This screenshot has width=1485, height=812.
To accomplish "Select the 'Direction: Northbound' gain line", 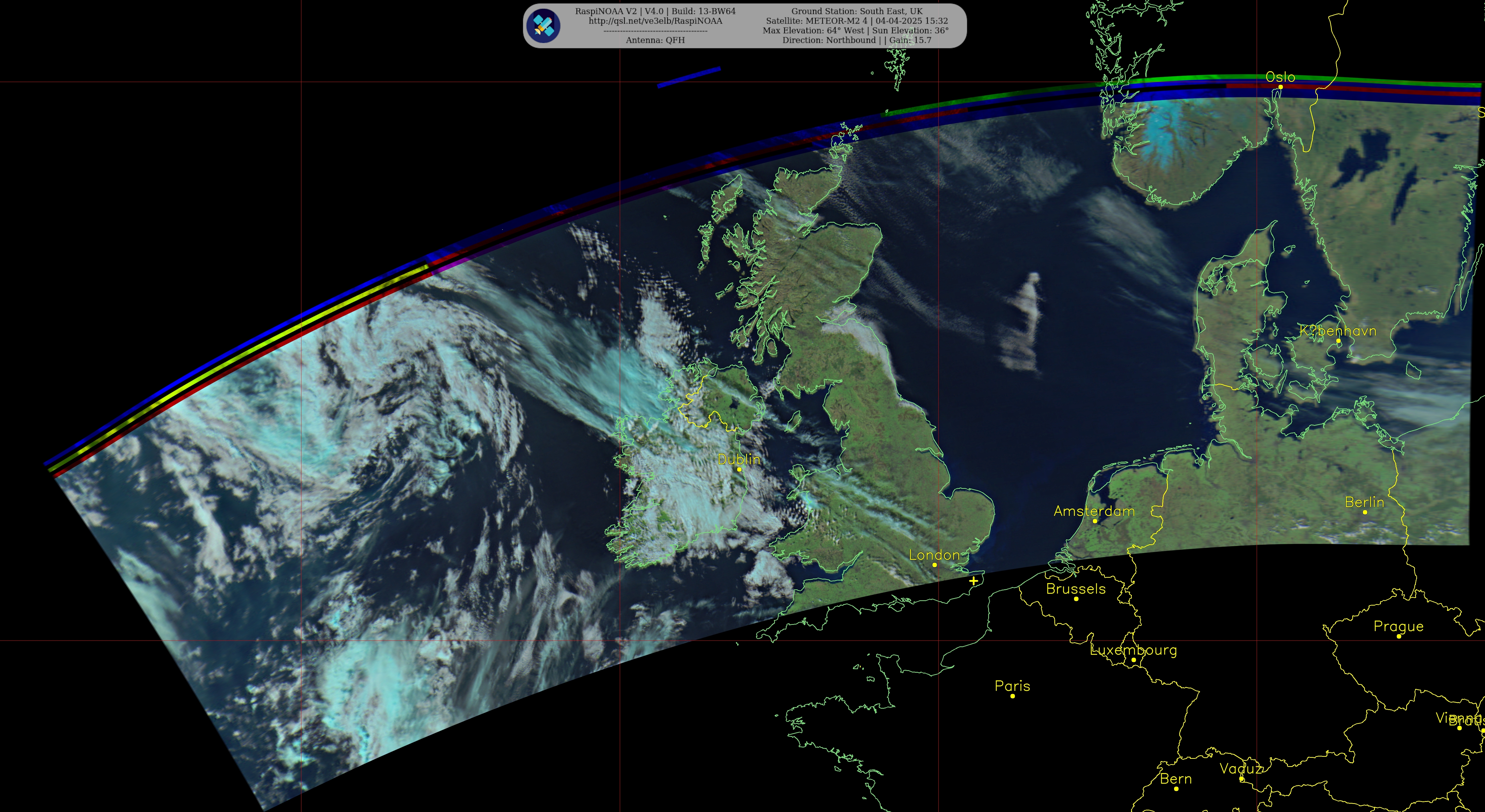I will [x=857, y=40].
